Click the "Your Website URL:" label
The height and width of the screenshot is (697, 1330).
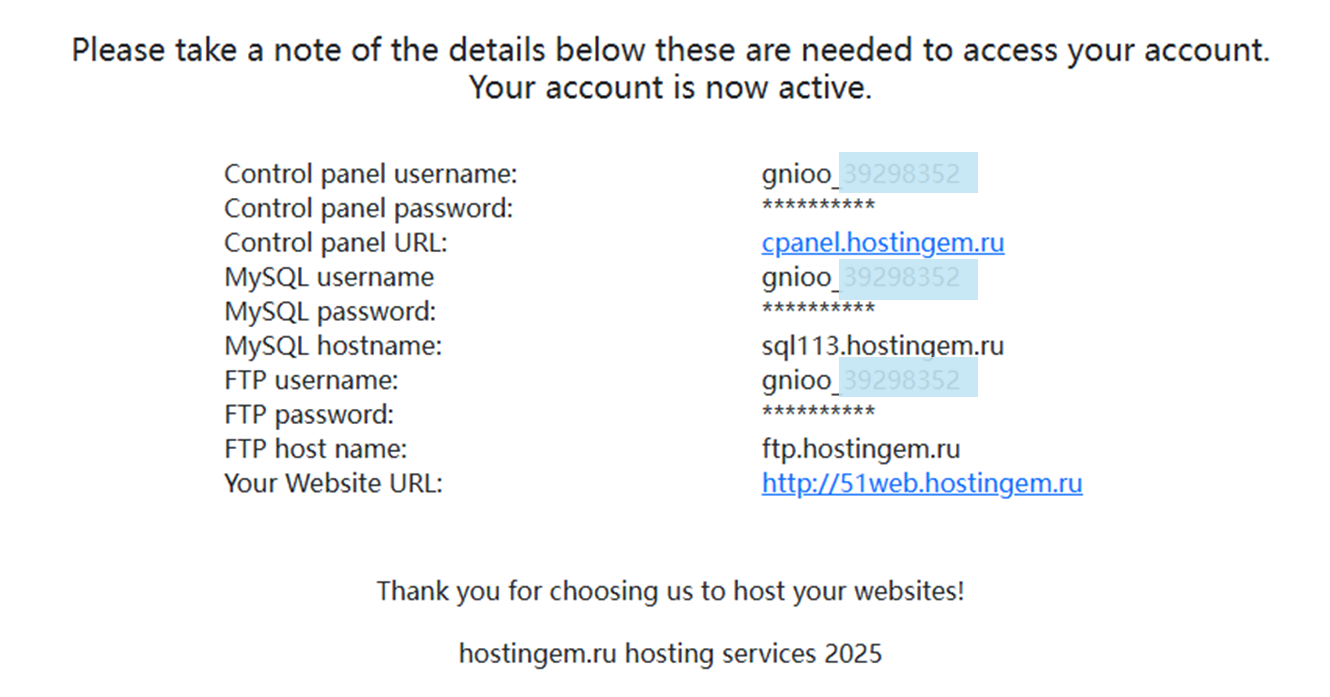click(333, 484)
